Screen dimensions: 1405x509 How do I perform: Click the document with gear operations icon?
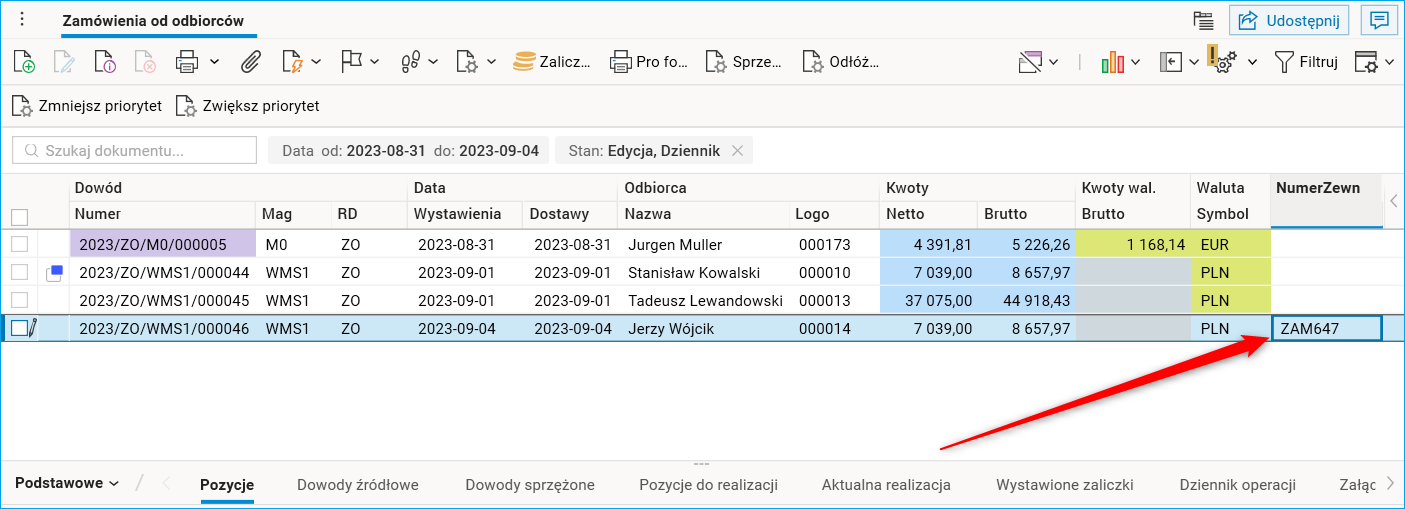(467, 62)
